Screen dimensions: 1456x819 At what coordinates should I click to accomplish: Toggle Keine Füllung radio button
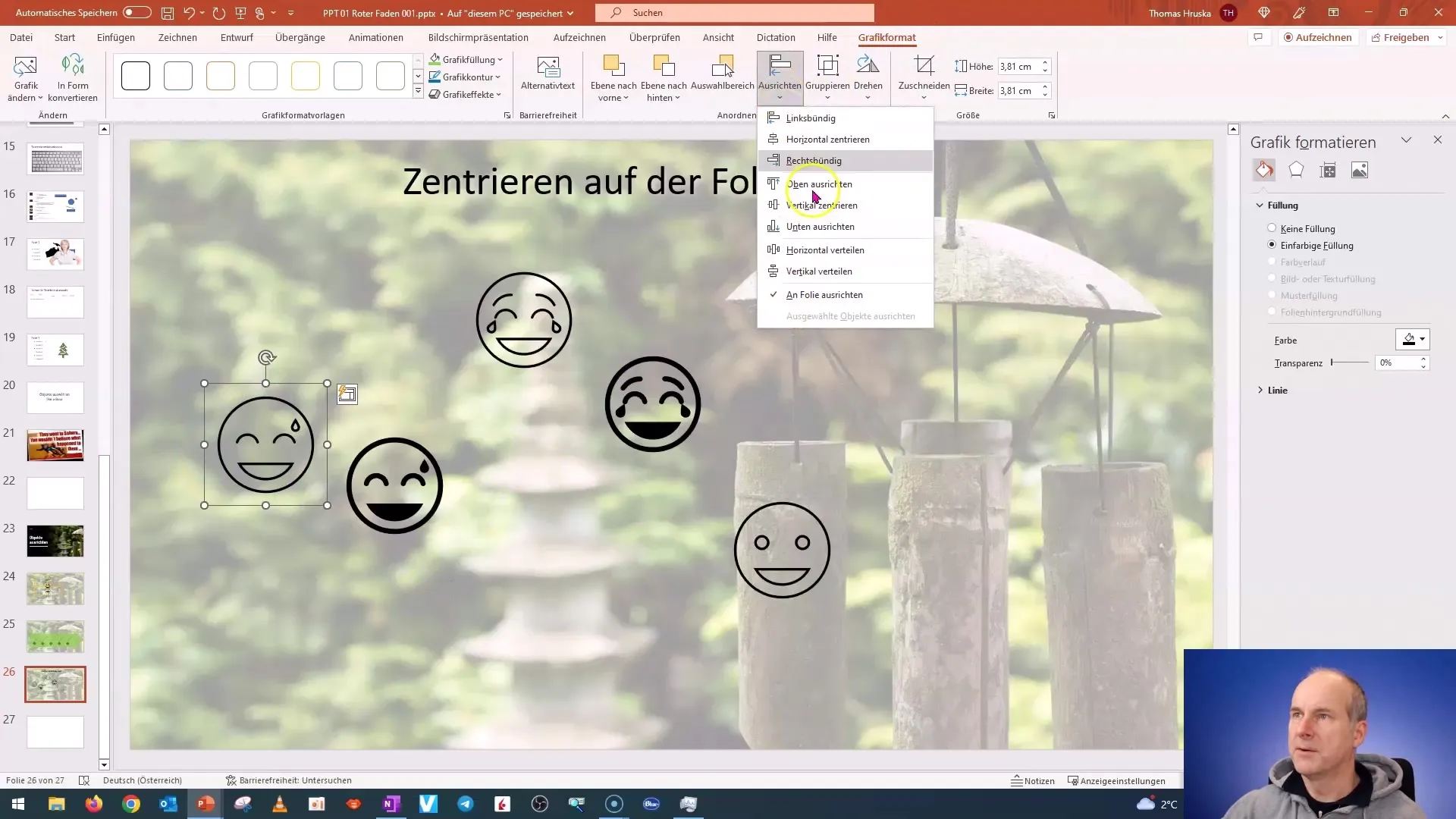[1272, 228]
